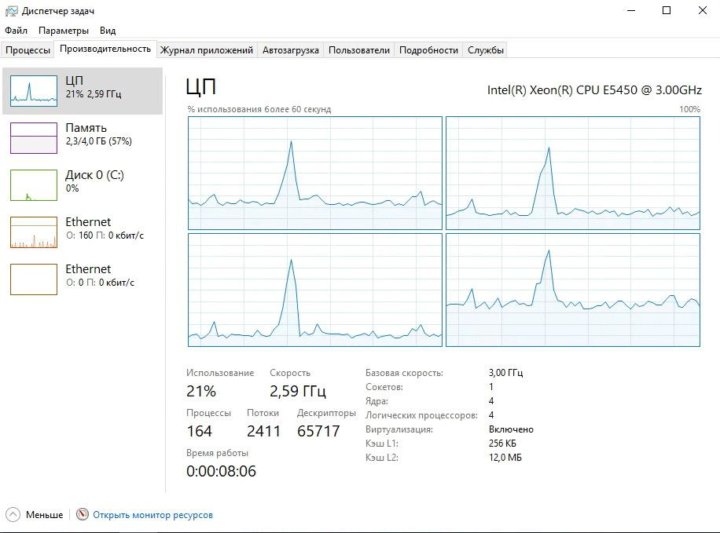Click the Task Manager title bar icon
The width and height of the screenshot is (720, 533).
coord(11,10)
